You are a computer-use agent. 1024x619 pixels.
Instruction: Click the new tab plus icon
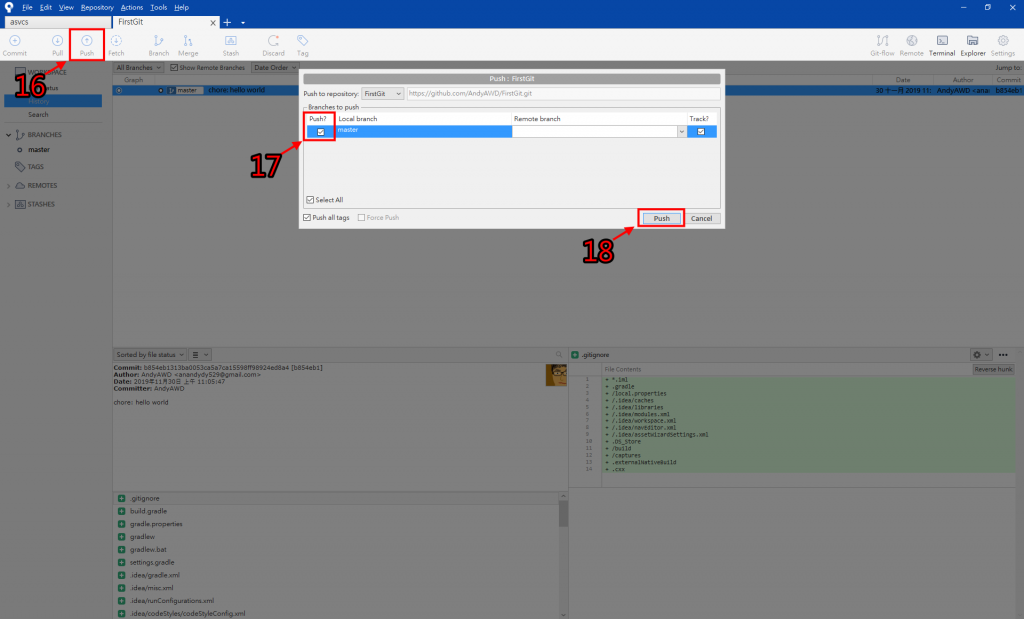pos(227,22)
